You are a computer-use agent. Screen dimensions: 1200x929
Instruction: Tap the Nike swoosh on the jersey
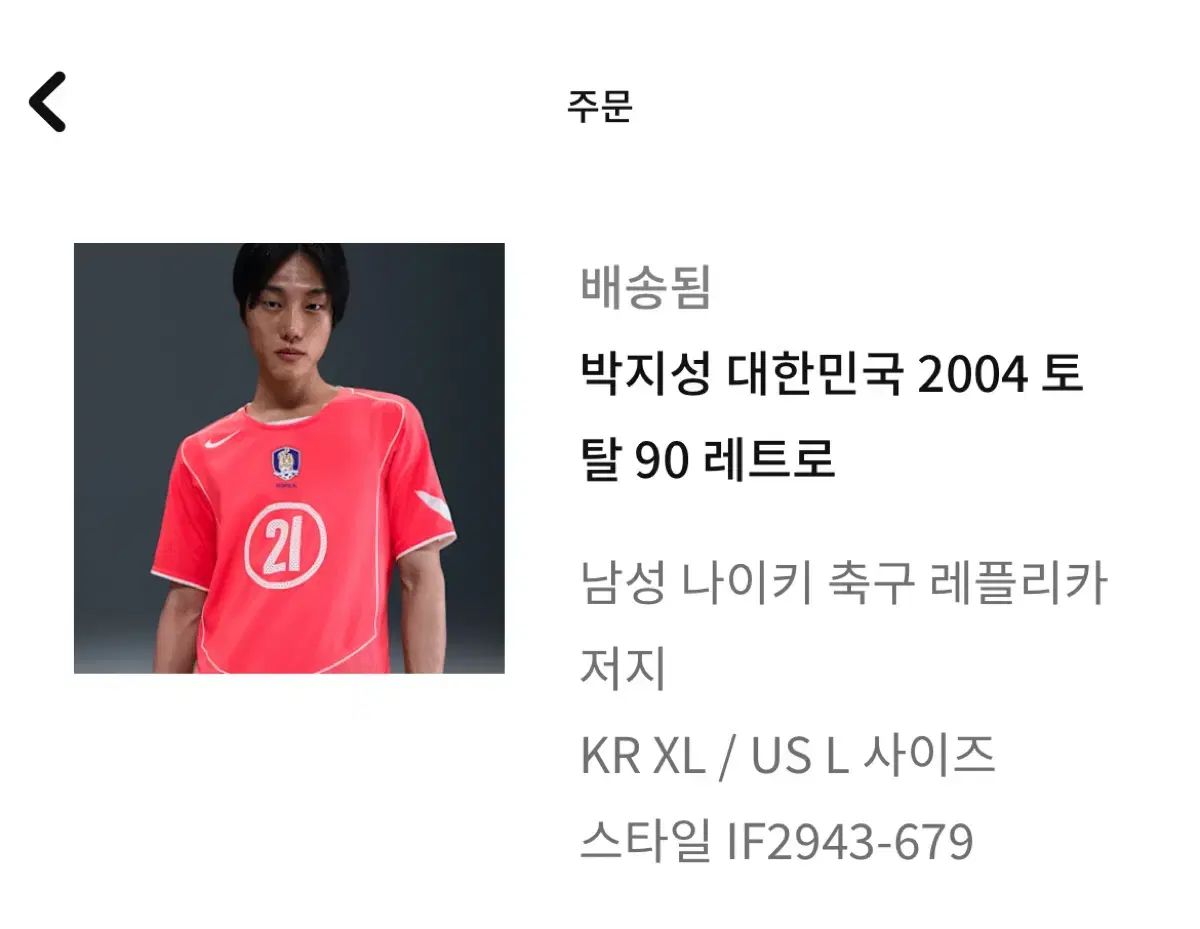221,440
